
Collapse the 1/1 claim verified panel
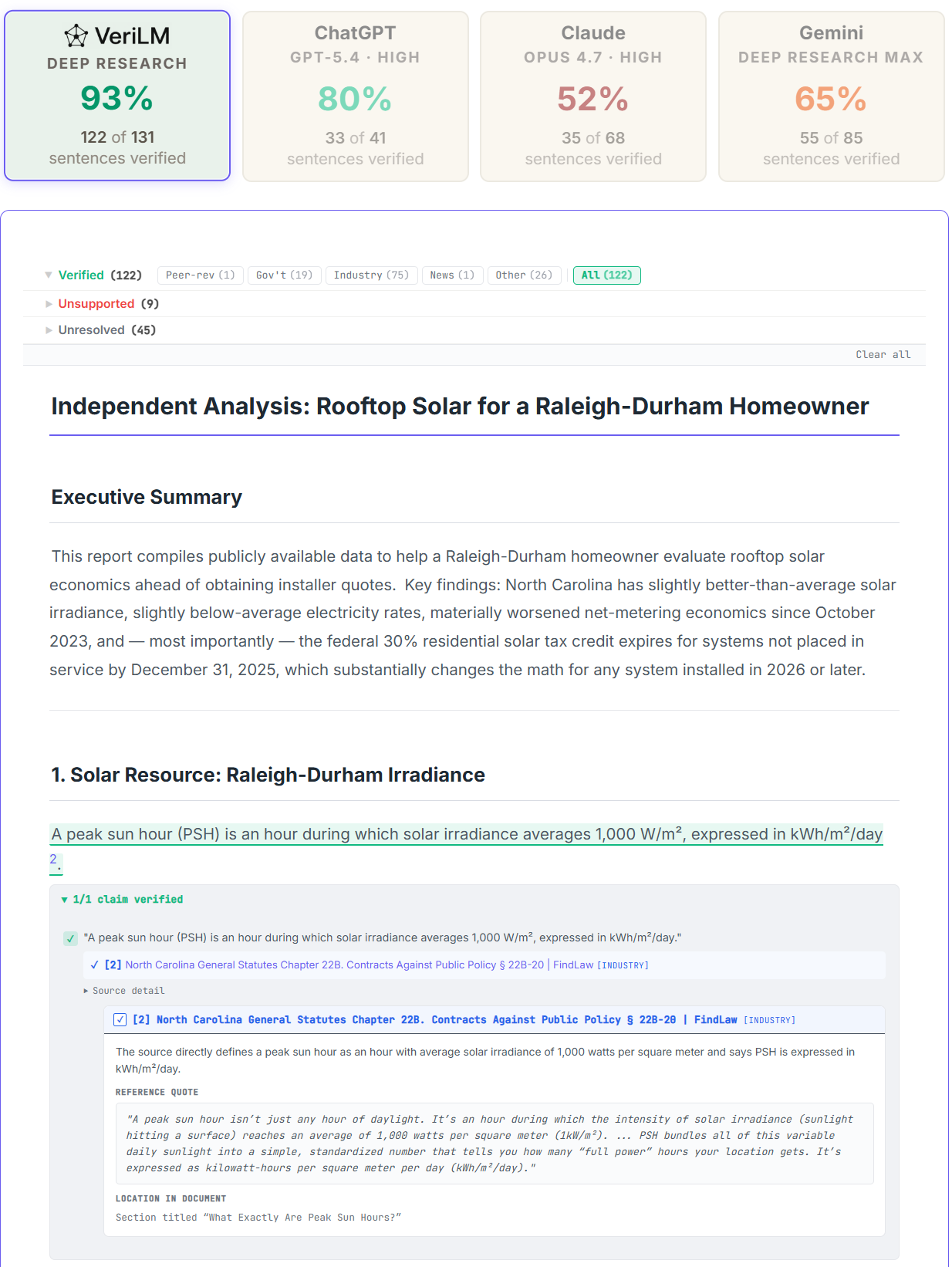tap(122, 900)
